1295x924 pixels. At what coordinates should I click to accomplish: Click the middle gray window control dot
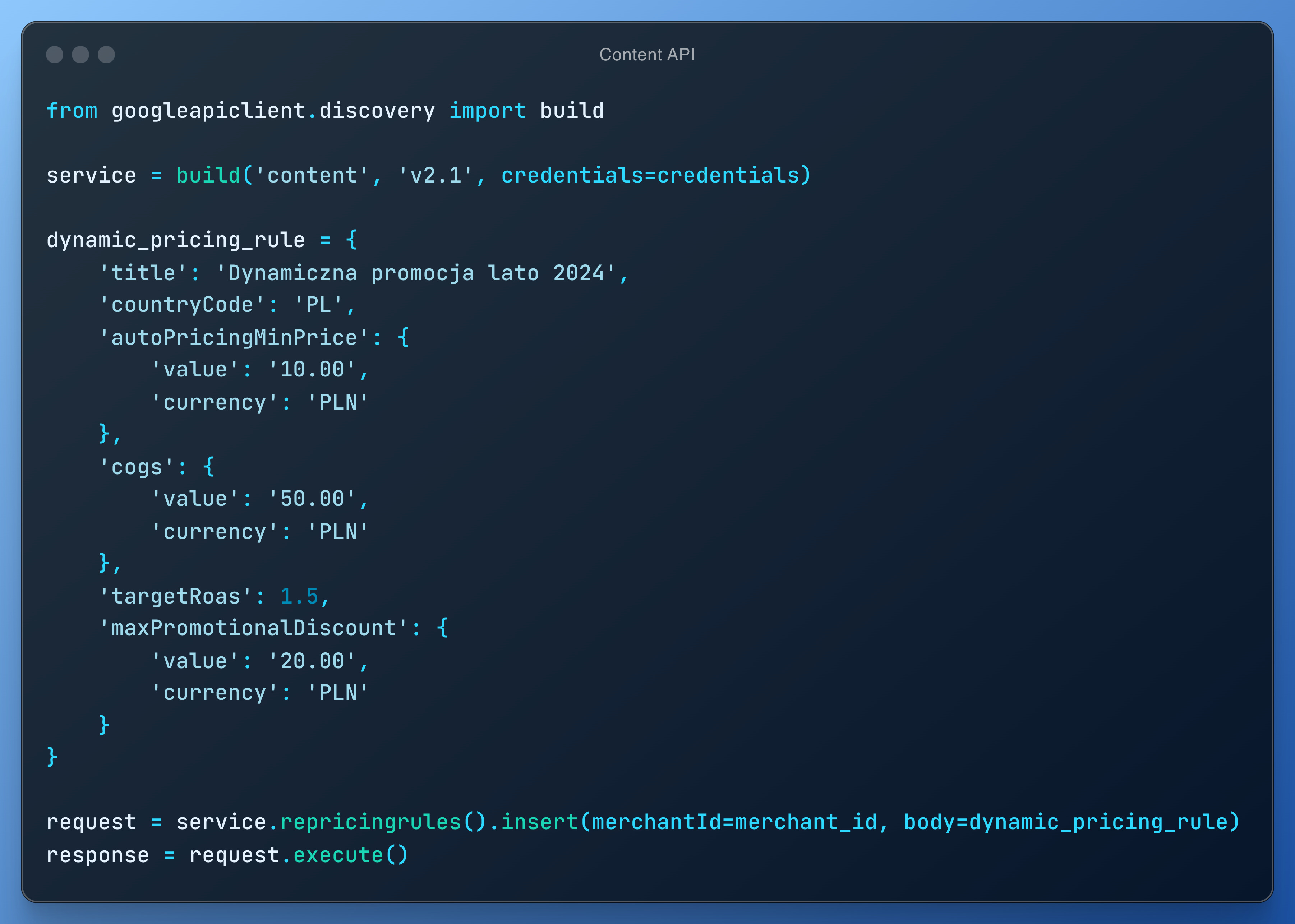coord(80,55)
